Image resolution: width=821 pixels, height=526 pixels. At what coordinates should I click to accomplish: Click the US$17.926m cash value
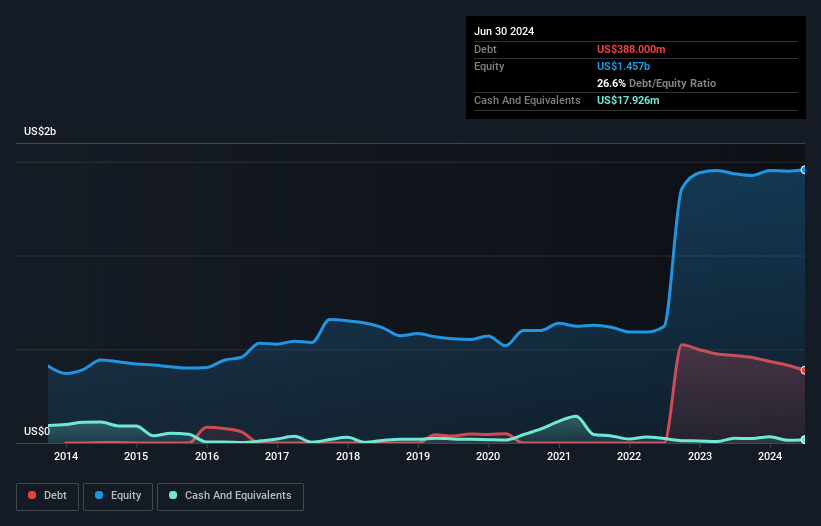[628, 100]
